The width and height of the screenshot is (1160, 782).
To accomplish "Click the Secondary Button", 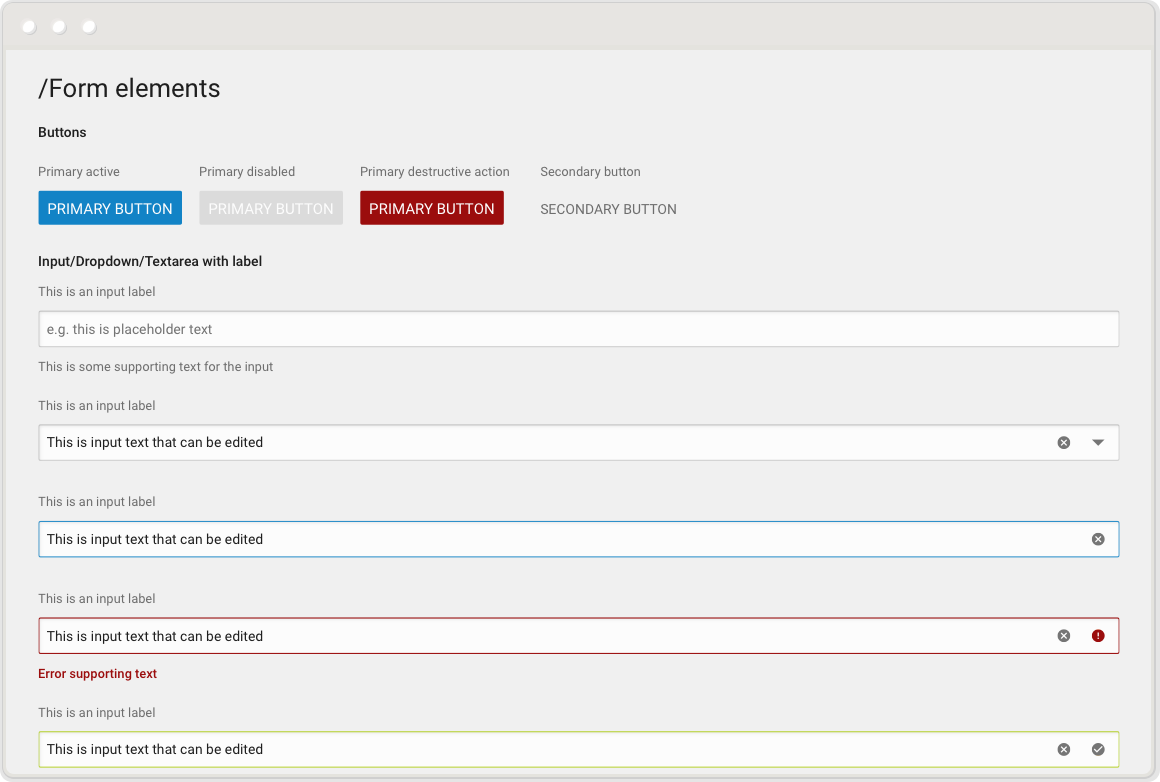I will pyautogui.click(x=608, y=209).
